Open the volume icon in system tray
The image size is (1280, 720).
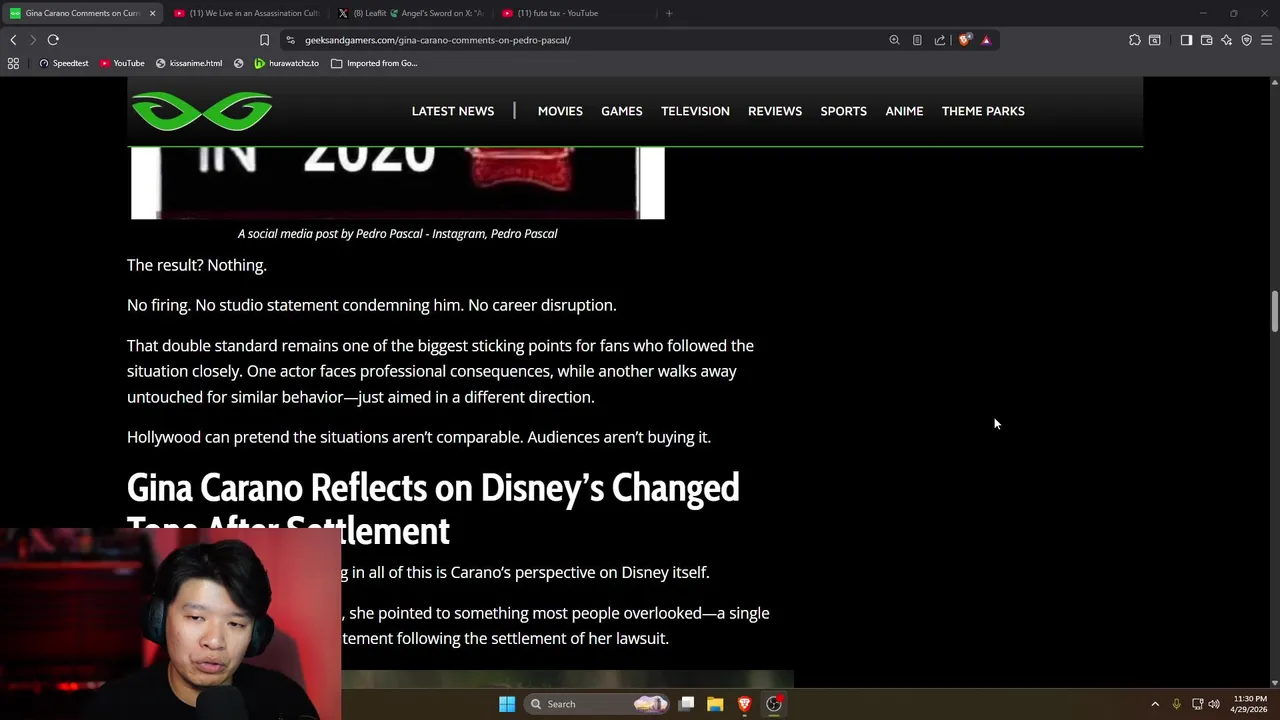(x=1214, y=704)
